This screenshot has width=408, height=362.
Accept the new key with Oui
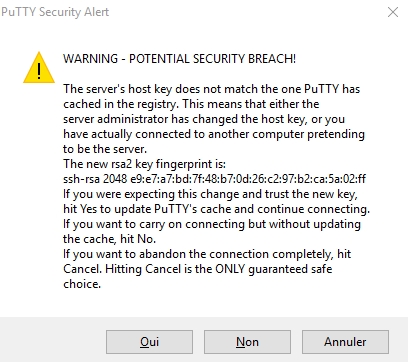coord(149,342)
